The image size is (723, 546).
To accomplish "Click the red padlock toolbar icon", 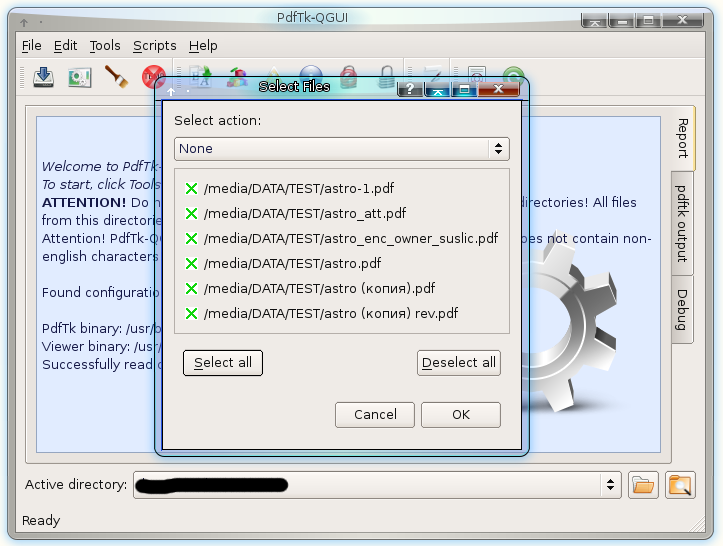I will pyautogui.click(x=349, y=77).
